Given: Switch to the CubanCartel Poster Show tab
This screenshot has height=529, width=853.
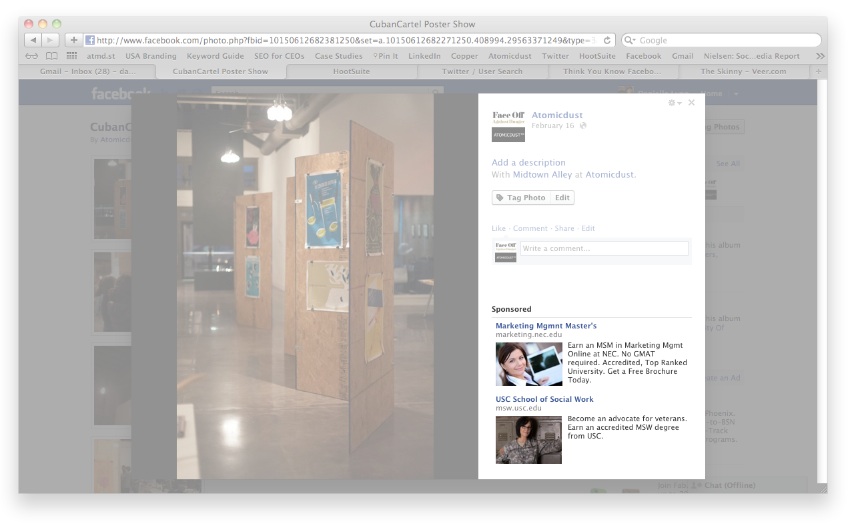Looking at the screenshot, I should pos(220,71).
